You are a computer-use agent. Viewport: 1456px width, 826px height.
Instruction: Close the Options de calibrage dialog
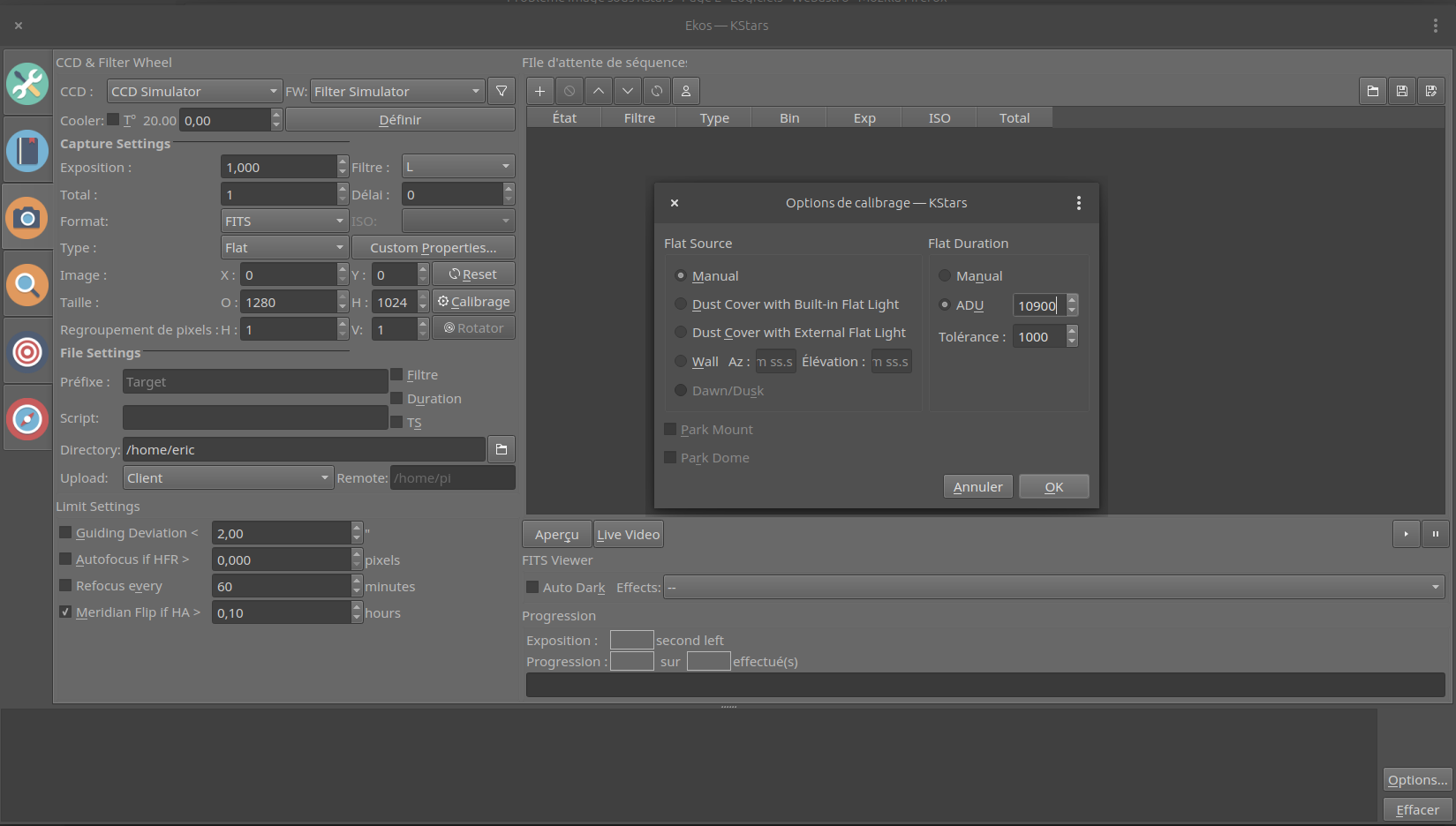[x=675, y=203]
